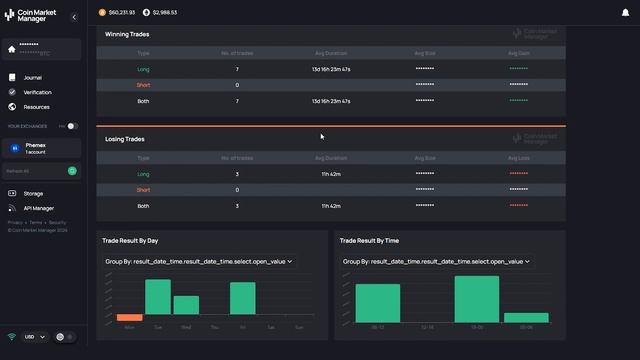Open the Trade Result By Time group-by dropdown
The width and height of the screenshot is (640, 360).
pyautogui.click(x=436, y=262)
